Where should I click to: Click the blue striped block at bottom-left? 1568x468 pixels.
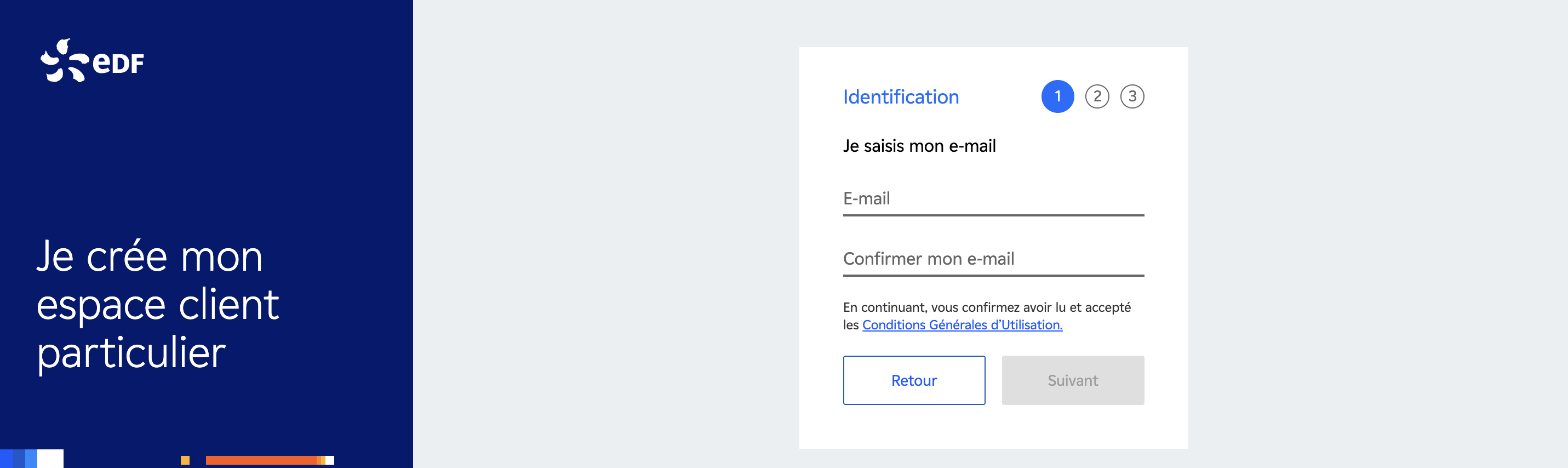pos(18,458)
